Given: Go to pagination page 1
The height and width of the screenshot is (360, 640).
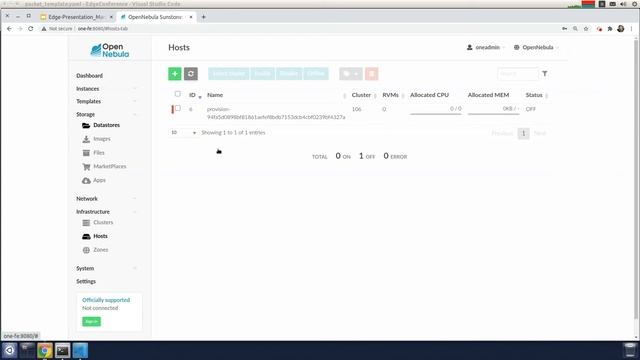Looking at the screenshot, I should click(523, 133).
